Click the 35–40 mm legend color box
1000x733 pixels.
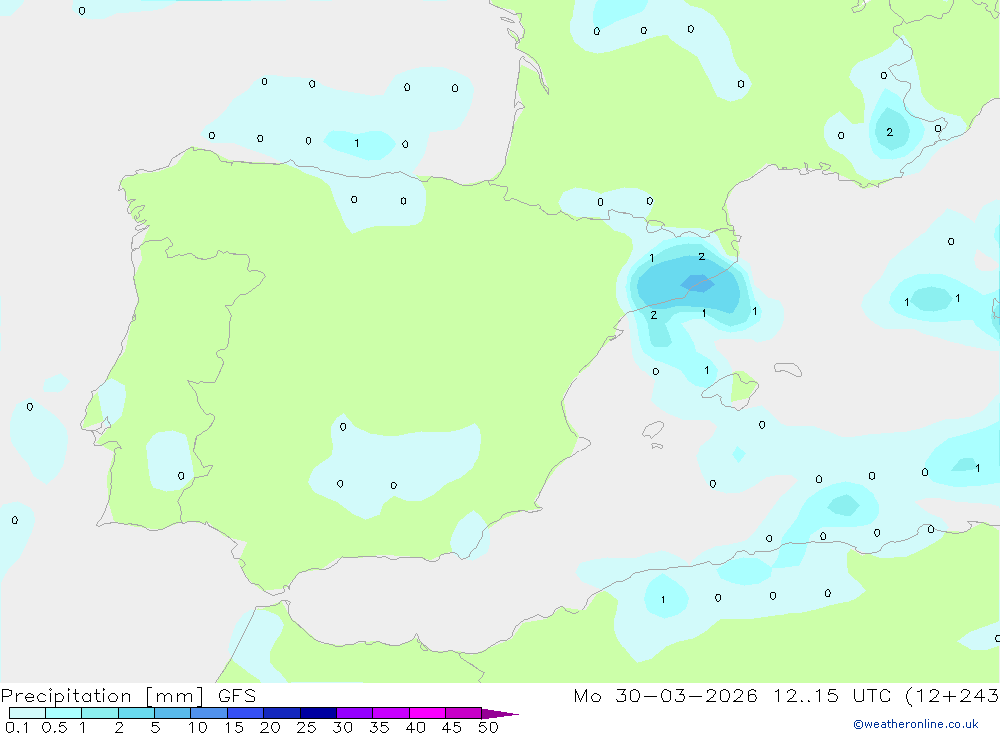click(391, 713)
